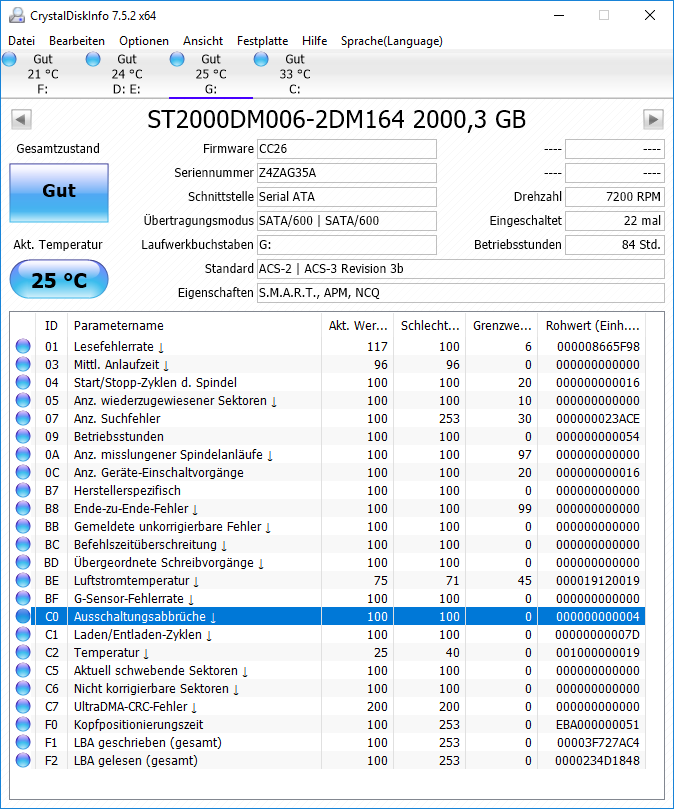Click status orb for Ausschaltungsabbrüche
Viewport: 674px width, 809px height.
tap(23, 617)
